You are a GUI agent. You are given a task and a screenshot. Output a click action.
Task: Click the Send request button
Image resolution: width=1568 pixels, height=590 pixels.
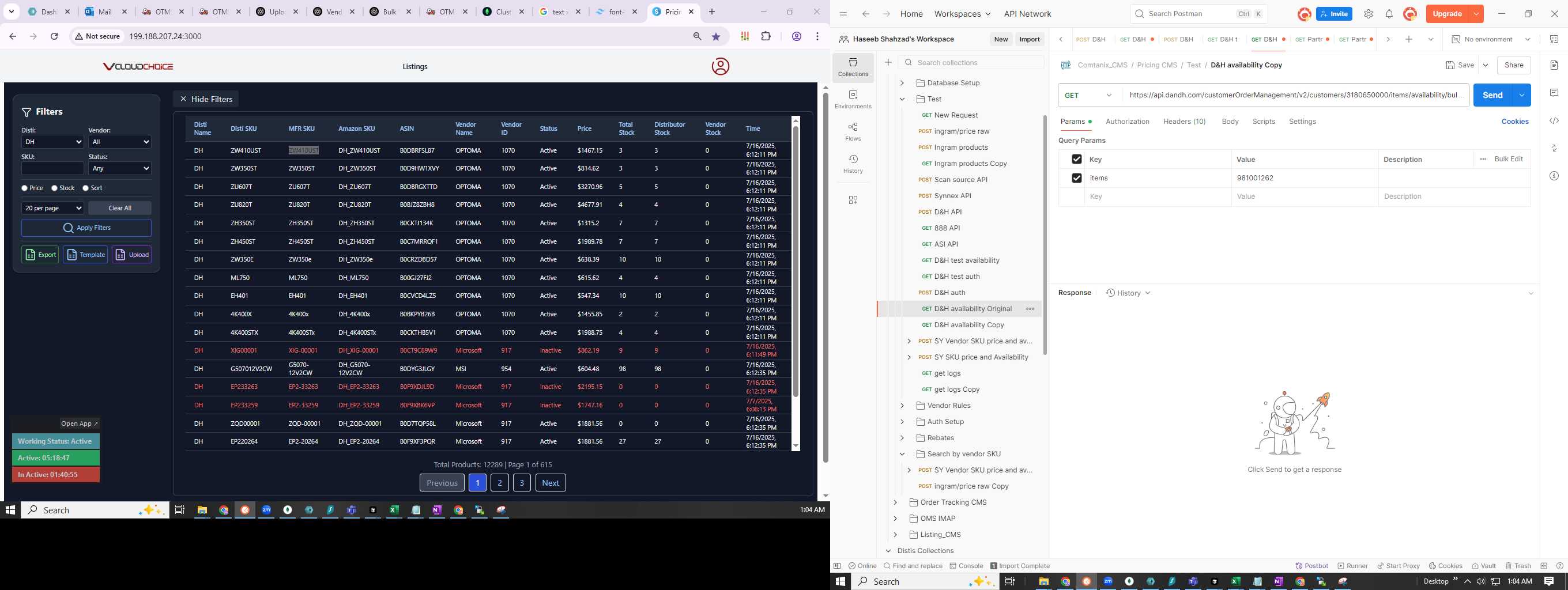pyautogui.click(x=1492, y=95)
